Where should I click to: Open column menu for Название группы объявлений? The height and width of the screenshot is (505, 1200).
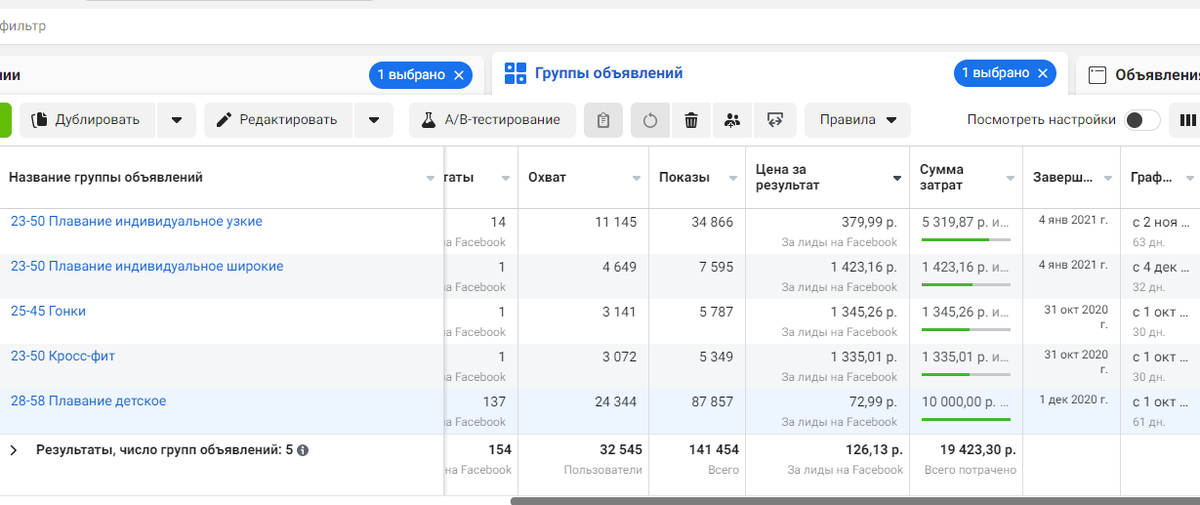point(430,178)
